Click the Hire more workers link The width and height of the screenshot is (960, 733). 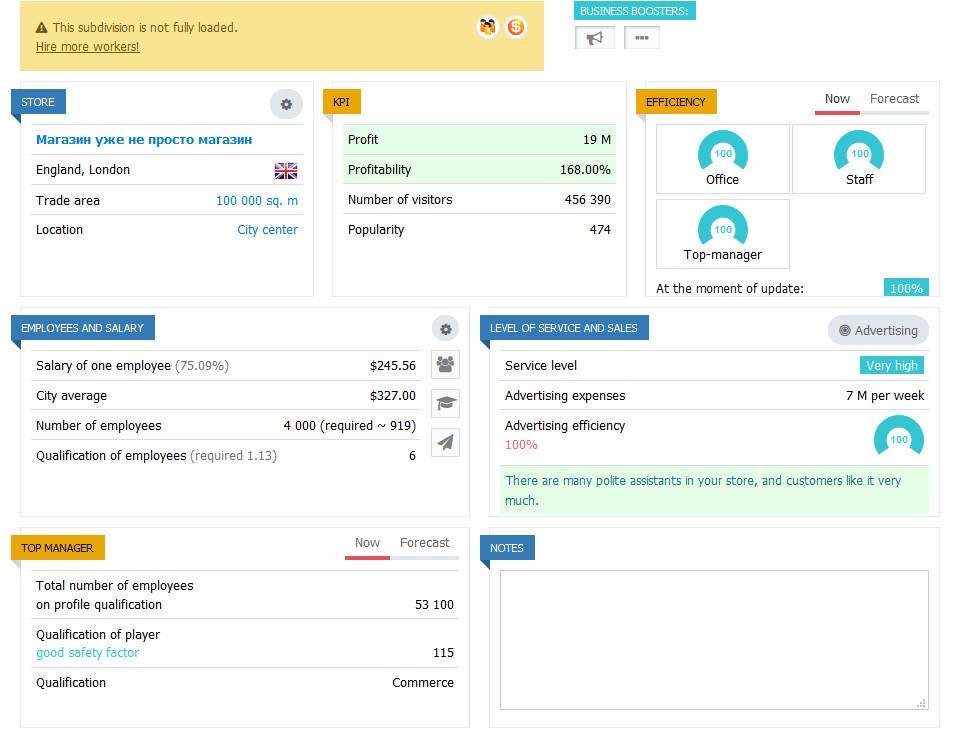click(x=86, y=46)
